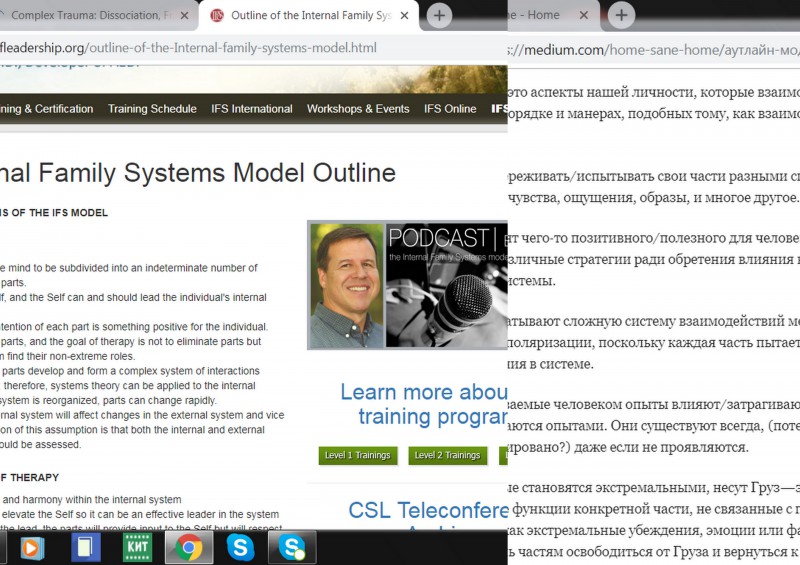This screenshot has width=800, height=565.
Task: Open the blue notebook taskbar icon
Action: 86,547
